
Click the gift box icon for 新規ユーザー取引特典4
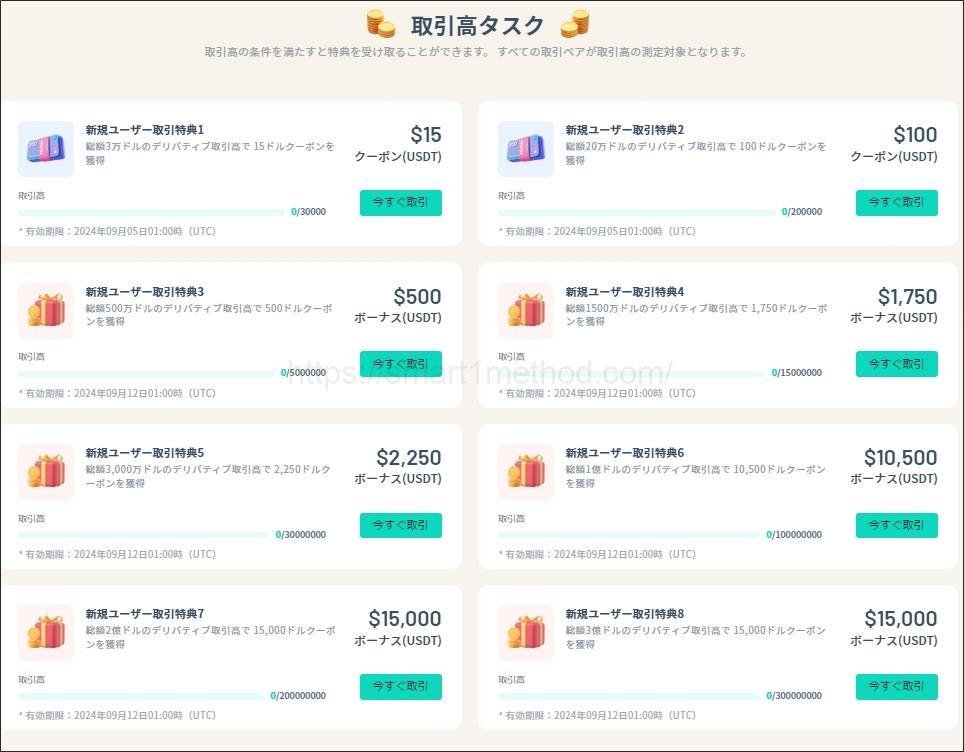coord(526,310)
